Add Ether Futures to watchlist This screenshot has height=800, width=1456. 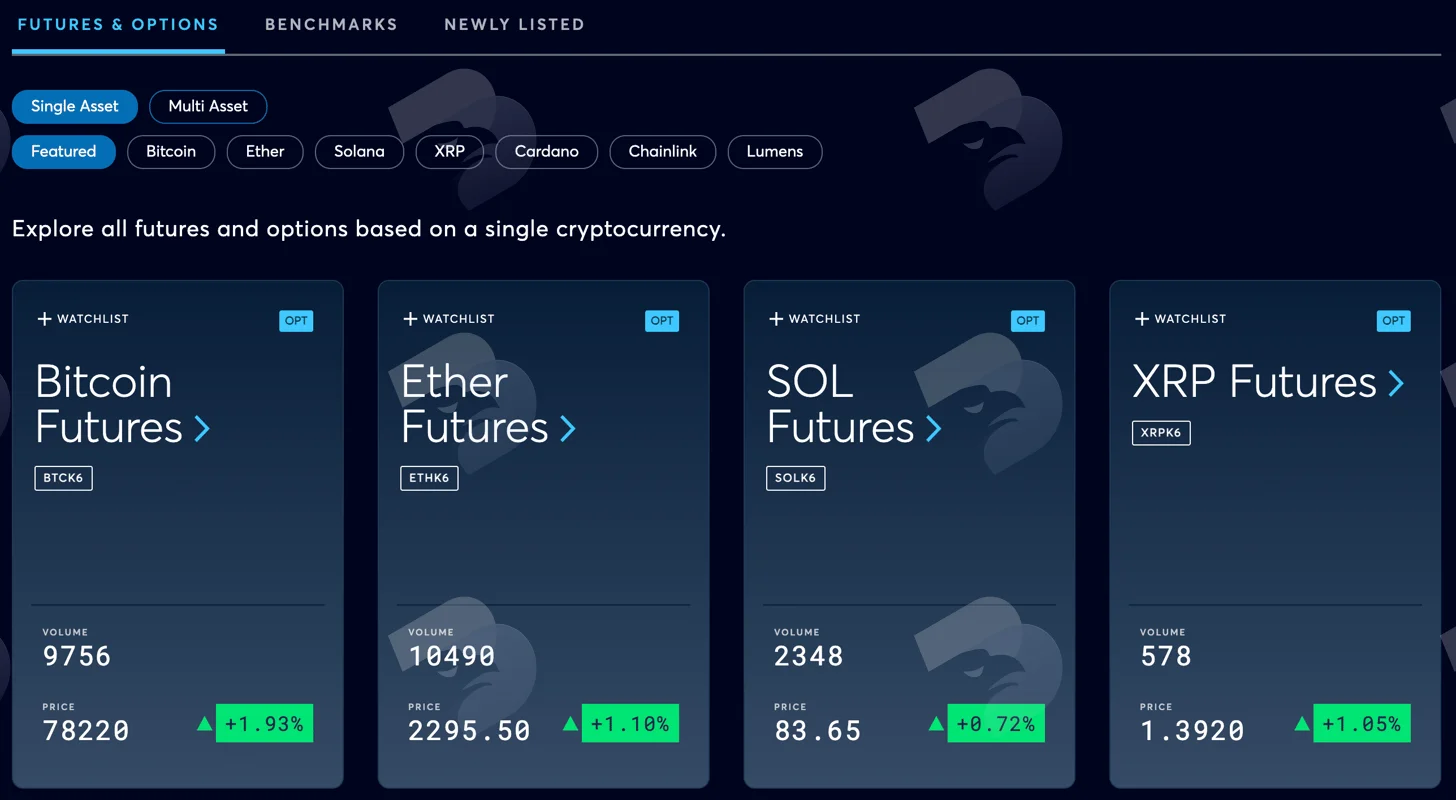449,319
